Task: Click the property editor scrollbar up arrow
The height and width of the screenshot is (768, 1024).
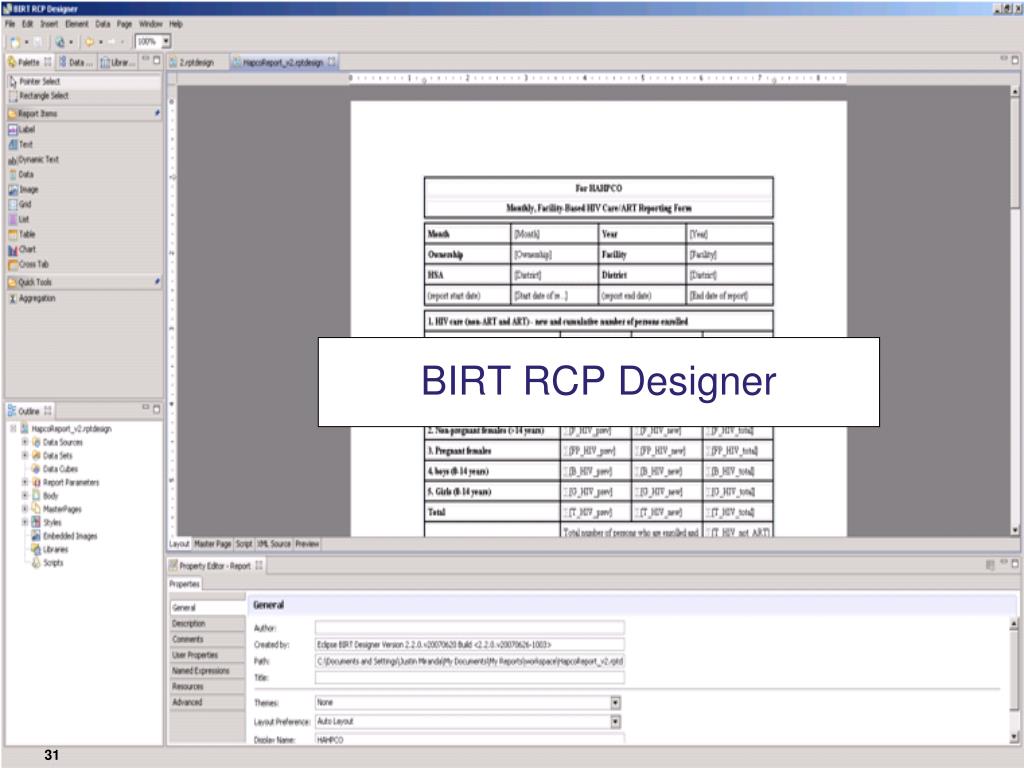Action: [x=1014, y=625]
